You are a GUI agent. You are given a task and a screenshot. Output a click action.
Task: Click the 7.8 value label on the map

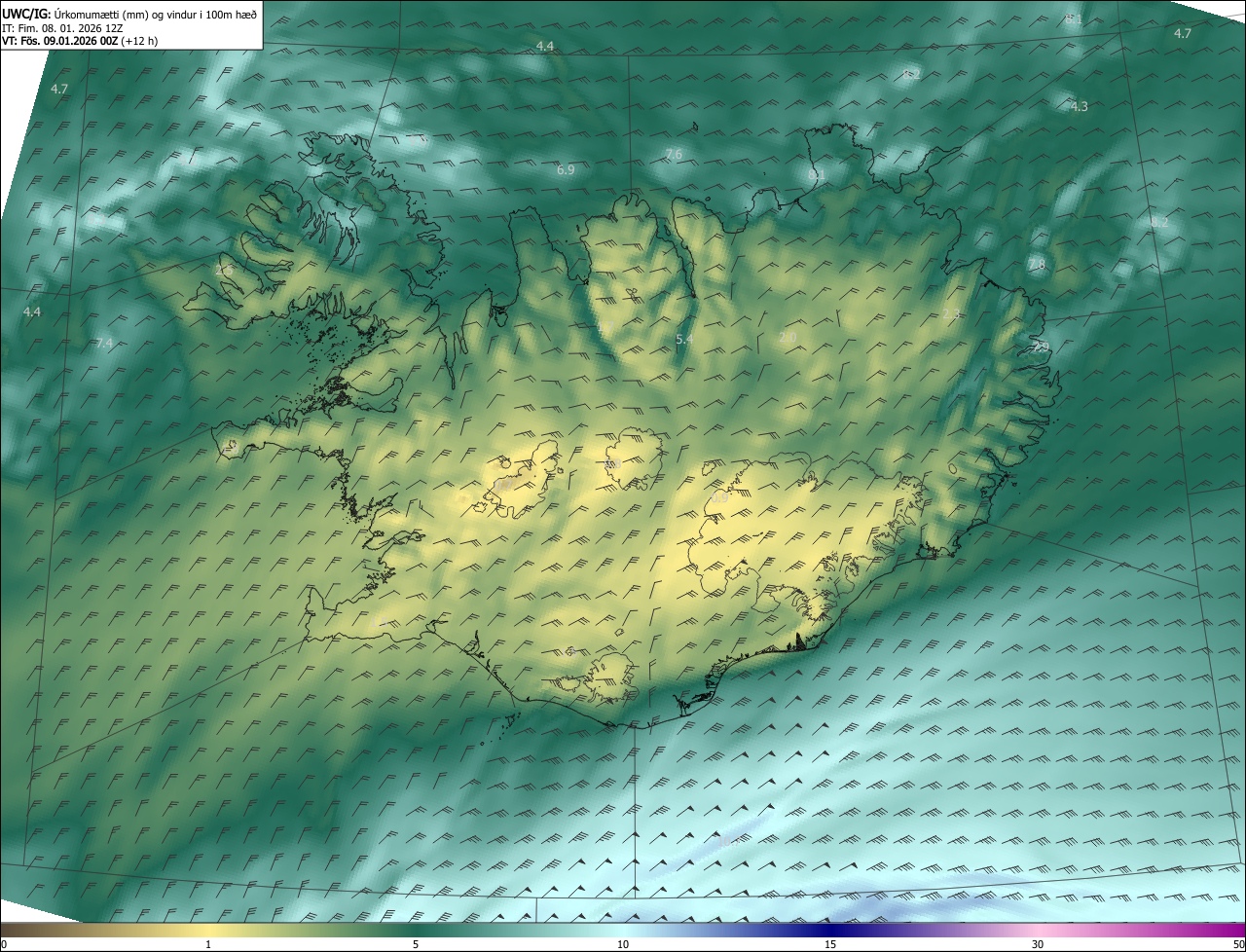coord(1036,264)
